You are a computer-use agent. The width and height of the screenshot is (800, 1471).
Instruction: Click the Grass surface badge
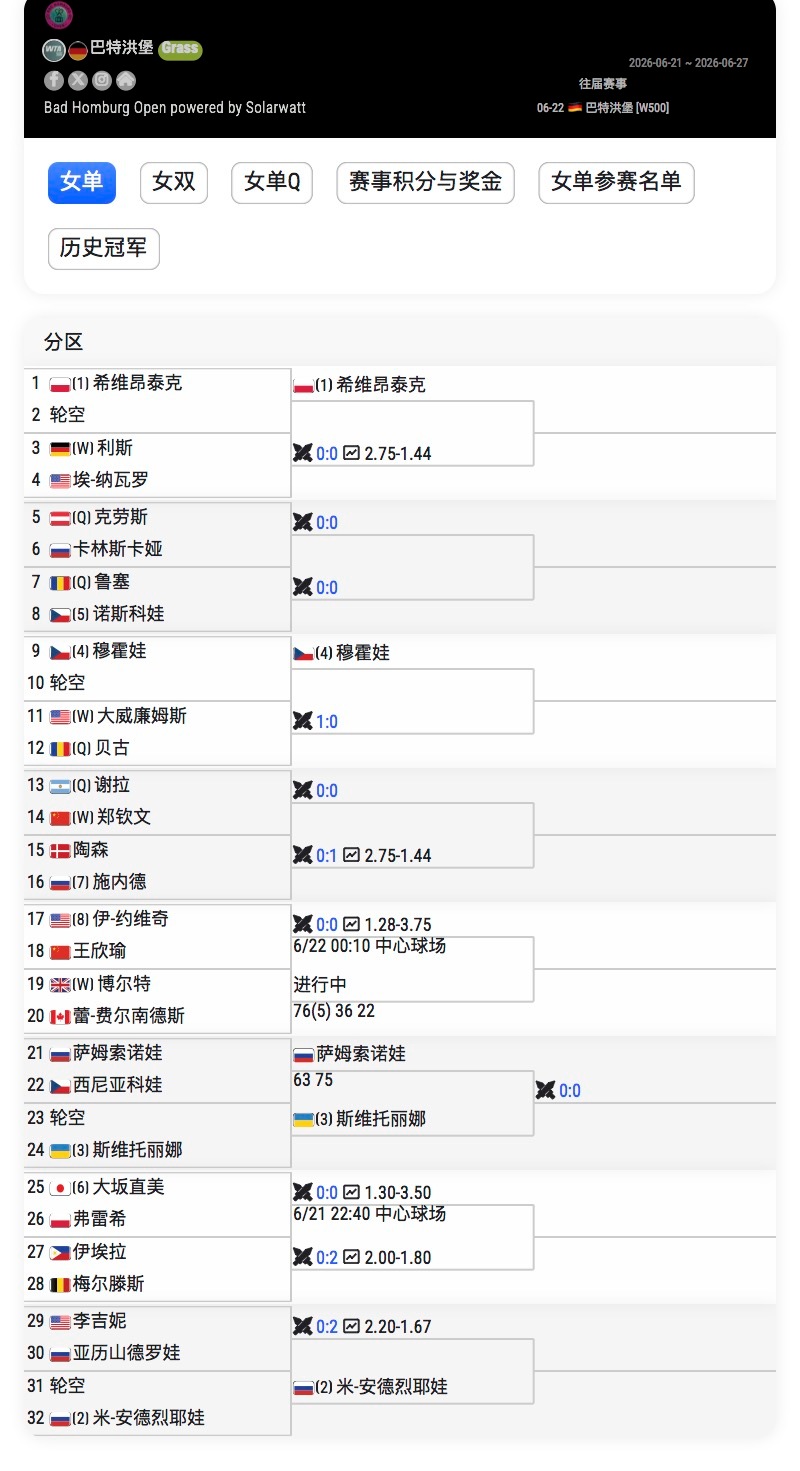coord(180,49)
